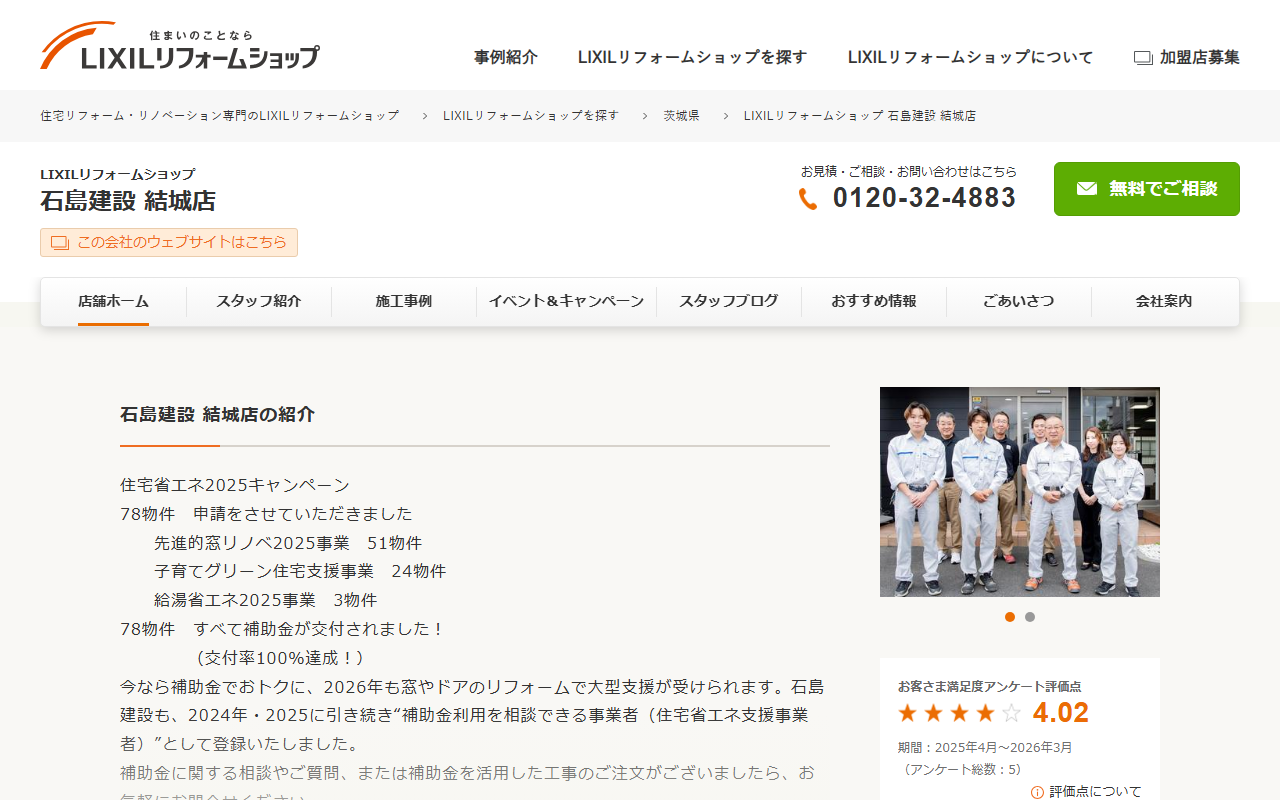Click the window icon beside 加盟店募集
1280x800 pixels.
tap(1143, 58)
